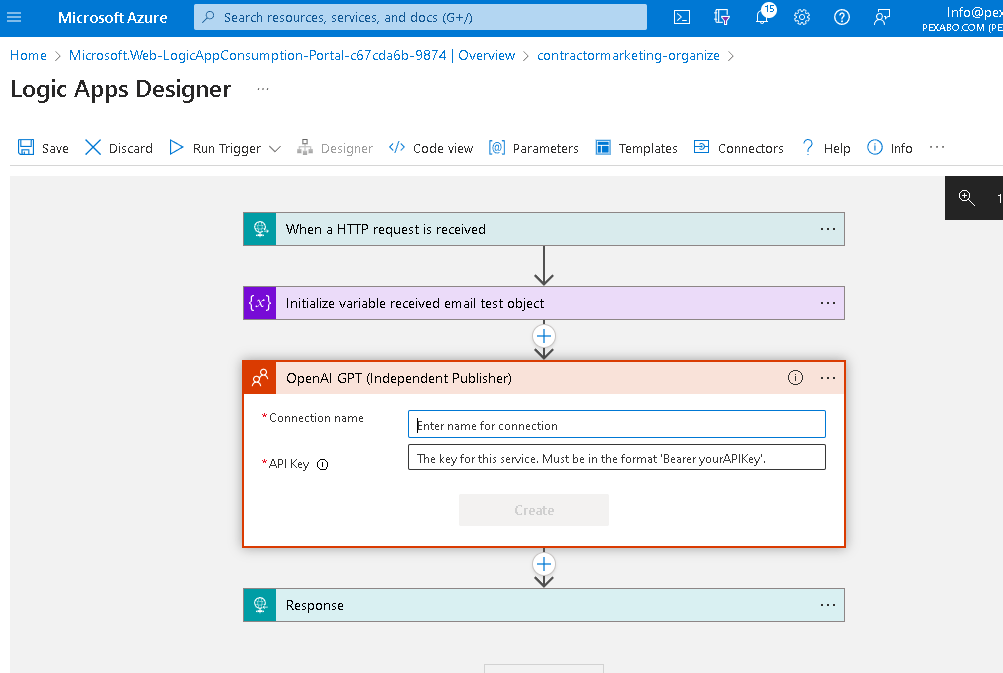Click the Azure resource search box

click(420, 17)
